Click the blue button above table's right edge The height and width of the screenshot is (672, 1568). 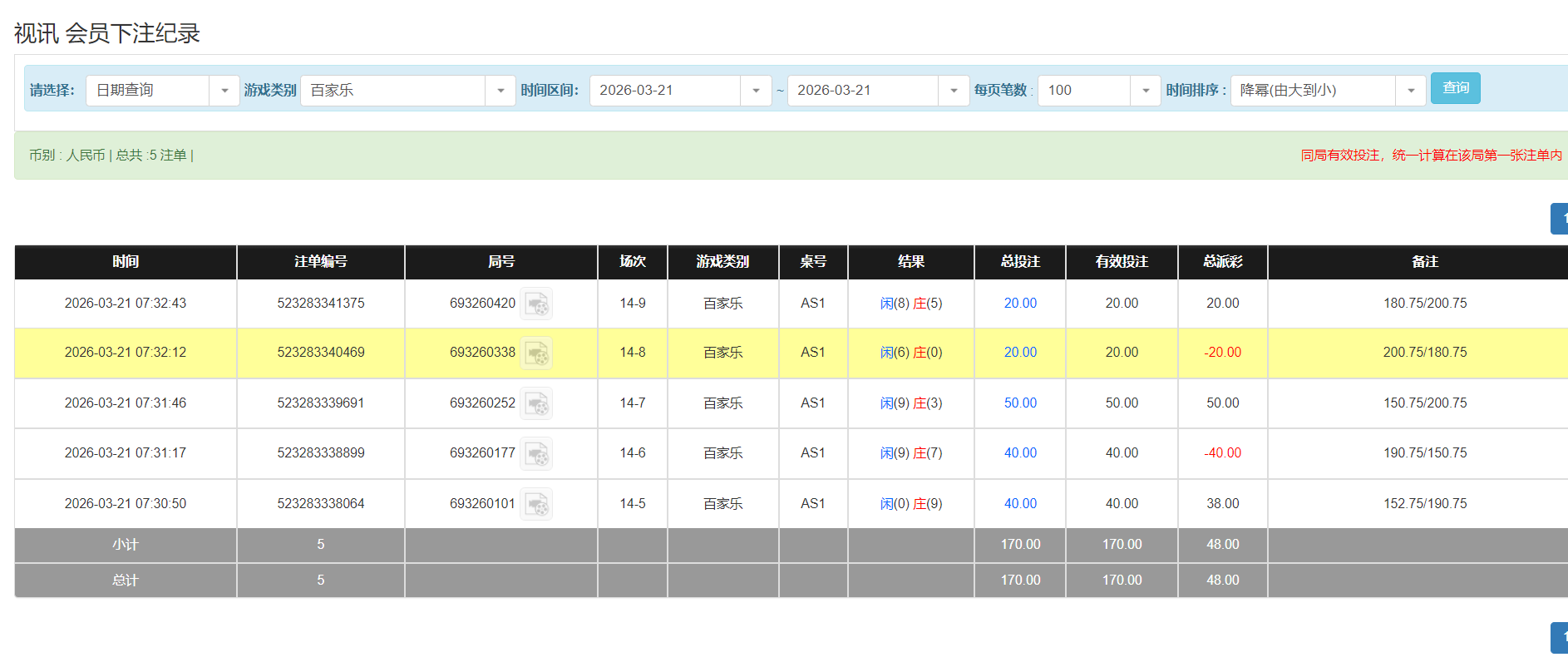[x=1559, y=219]
